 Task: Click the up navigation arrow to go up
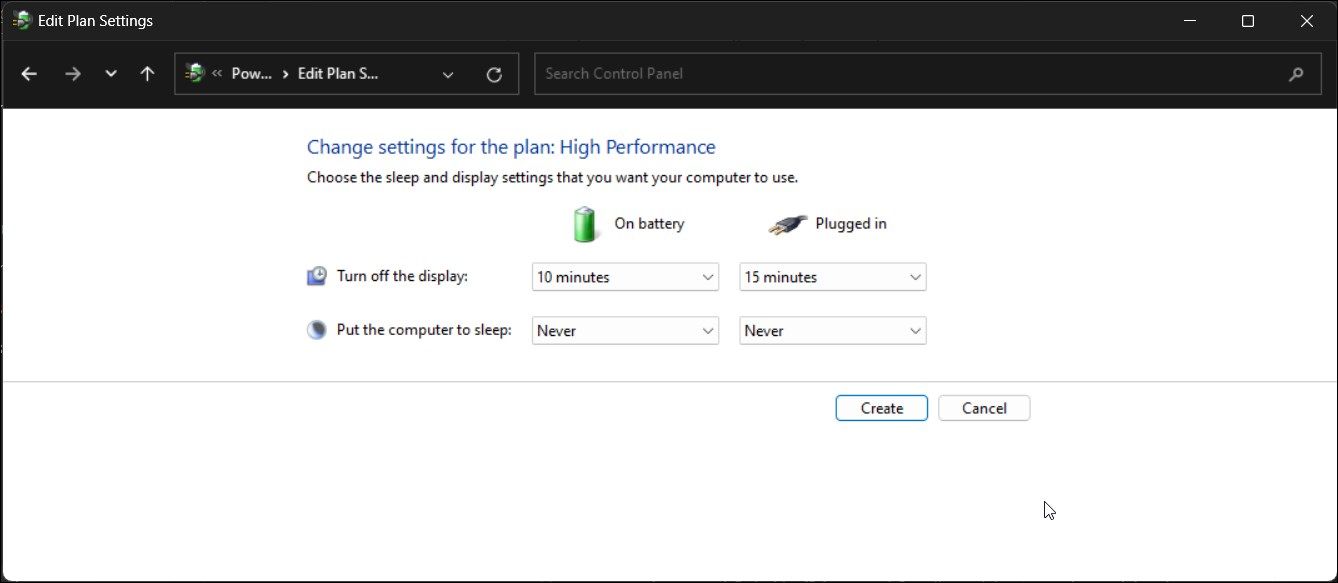147,73
